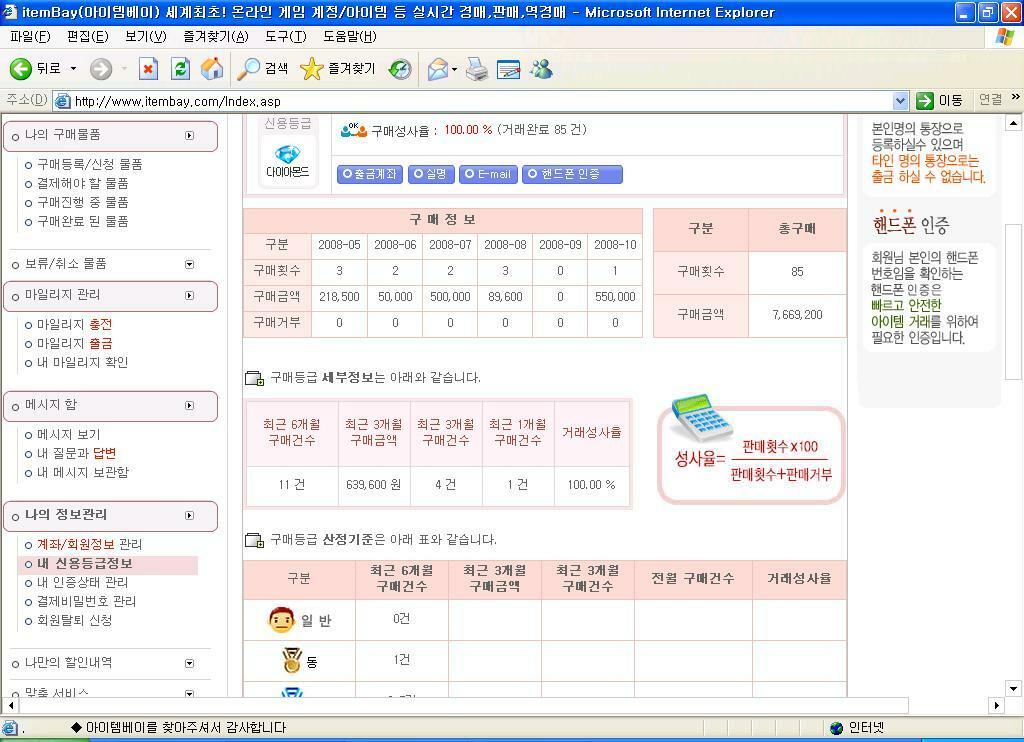Click the Stop loading icon
Viewport: 1024px width, 742px height.
tap(148, 69)
